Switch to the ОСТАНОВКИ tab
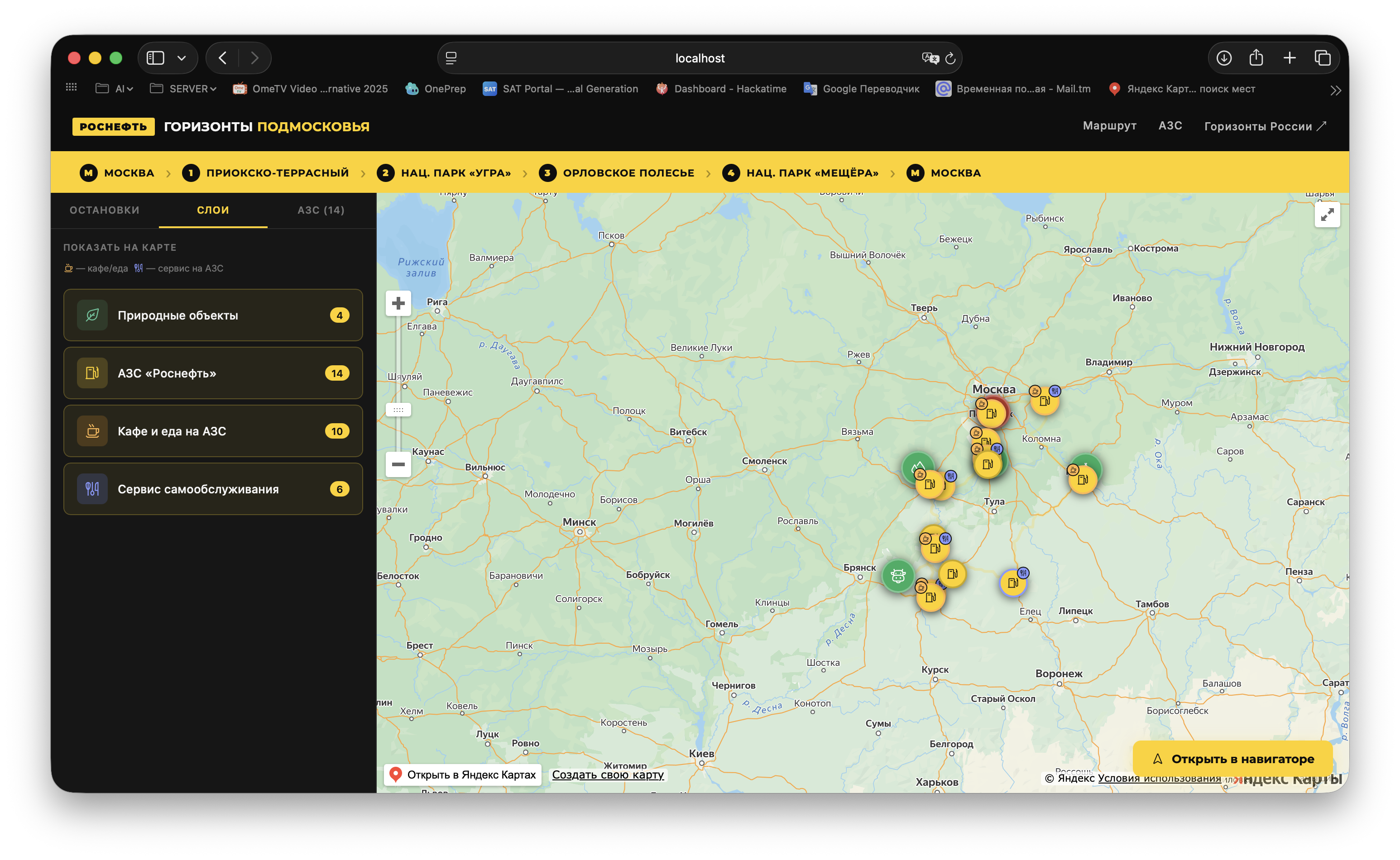This screenshot has height=860, width=1400. tap(105, 210)
